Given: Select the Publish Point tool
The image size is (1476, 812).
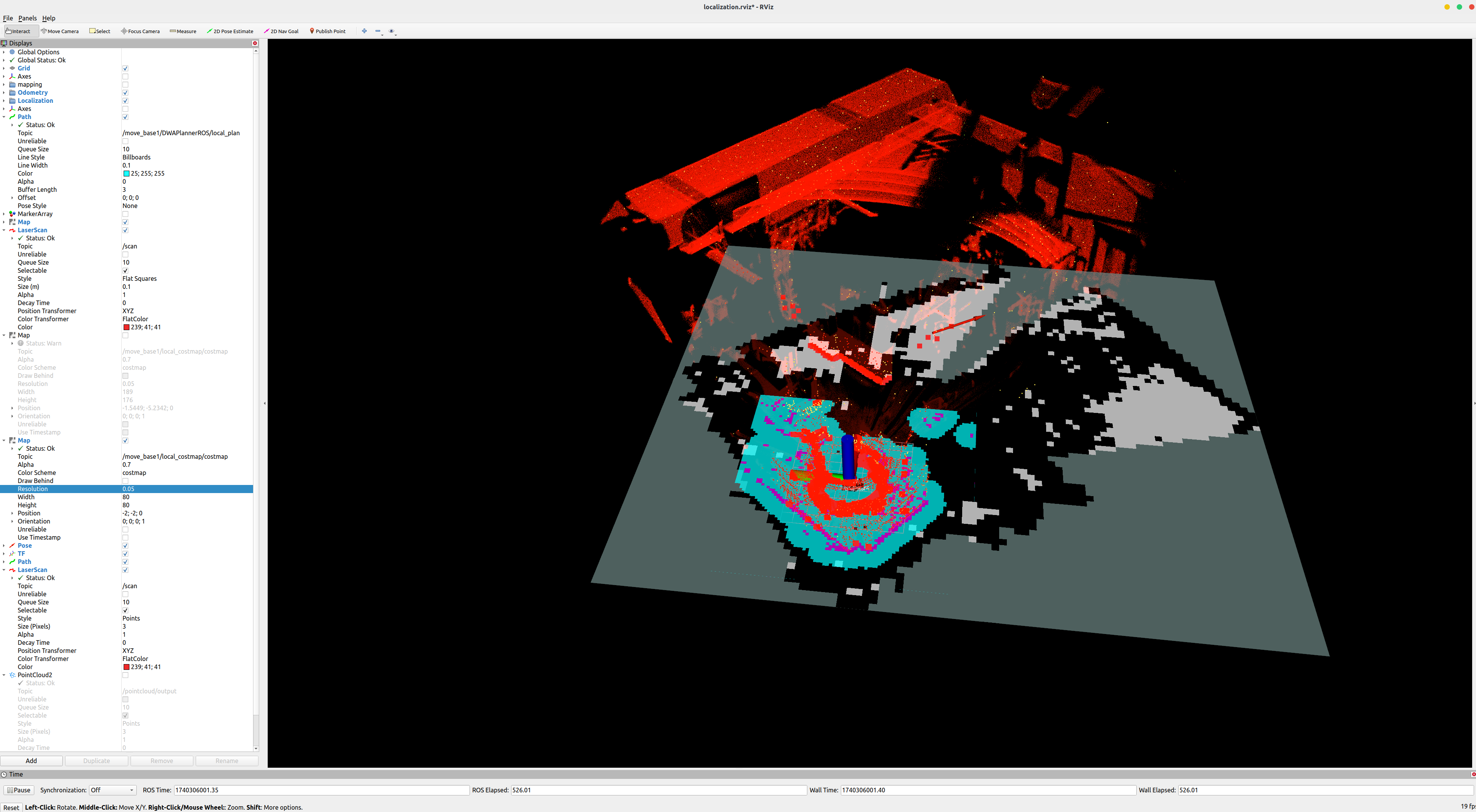Looking at the screenshot, I should 327,31.
